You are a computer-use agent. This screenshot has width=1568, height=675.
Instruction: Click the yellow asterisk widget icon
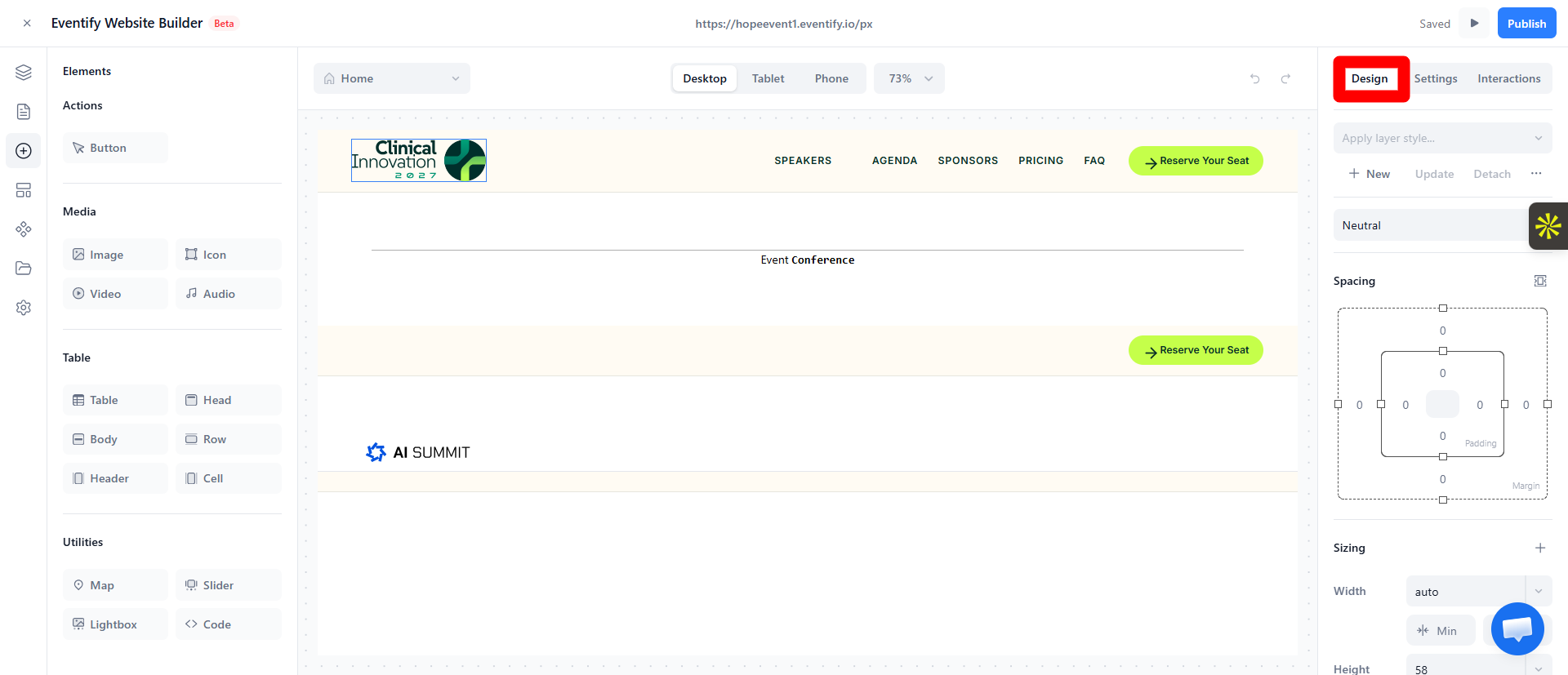coord(1548,226)
